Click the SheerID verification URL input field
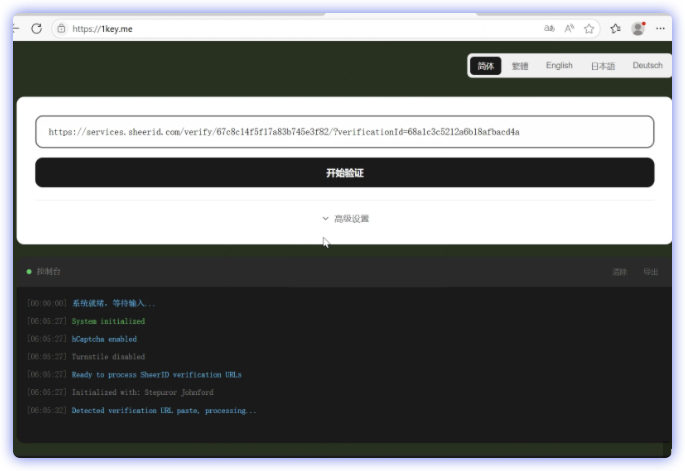685x471 pixels. [345, 132]
